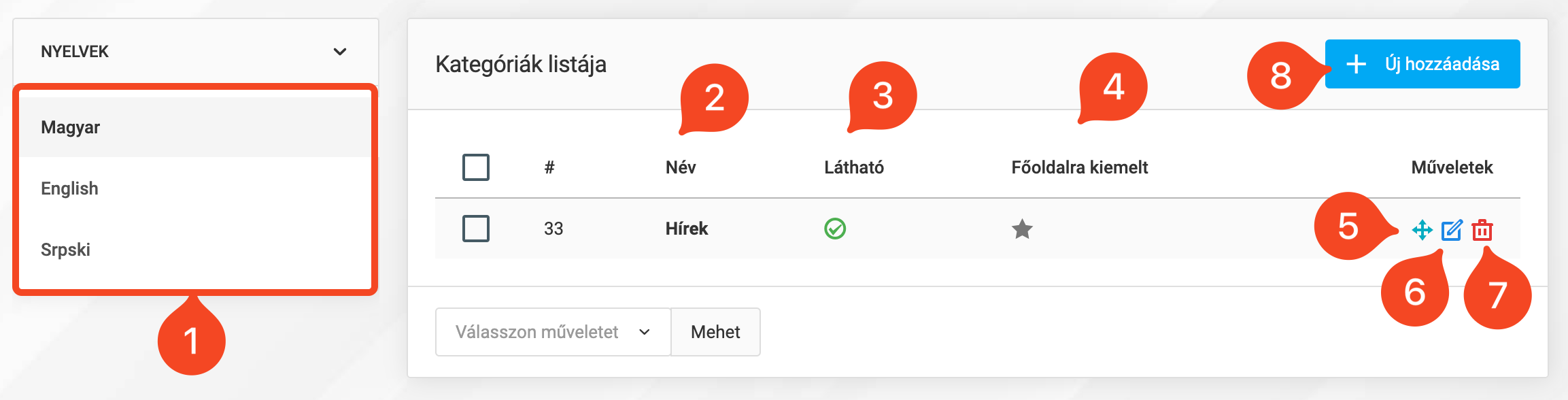Click the plus icon on Új hozzáadása
The height and width of the screenshot is (400, 1568).
(1356, 63)
